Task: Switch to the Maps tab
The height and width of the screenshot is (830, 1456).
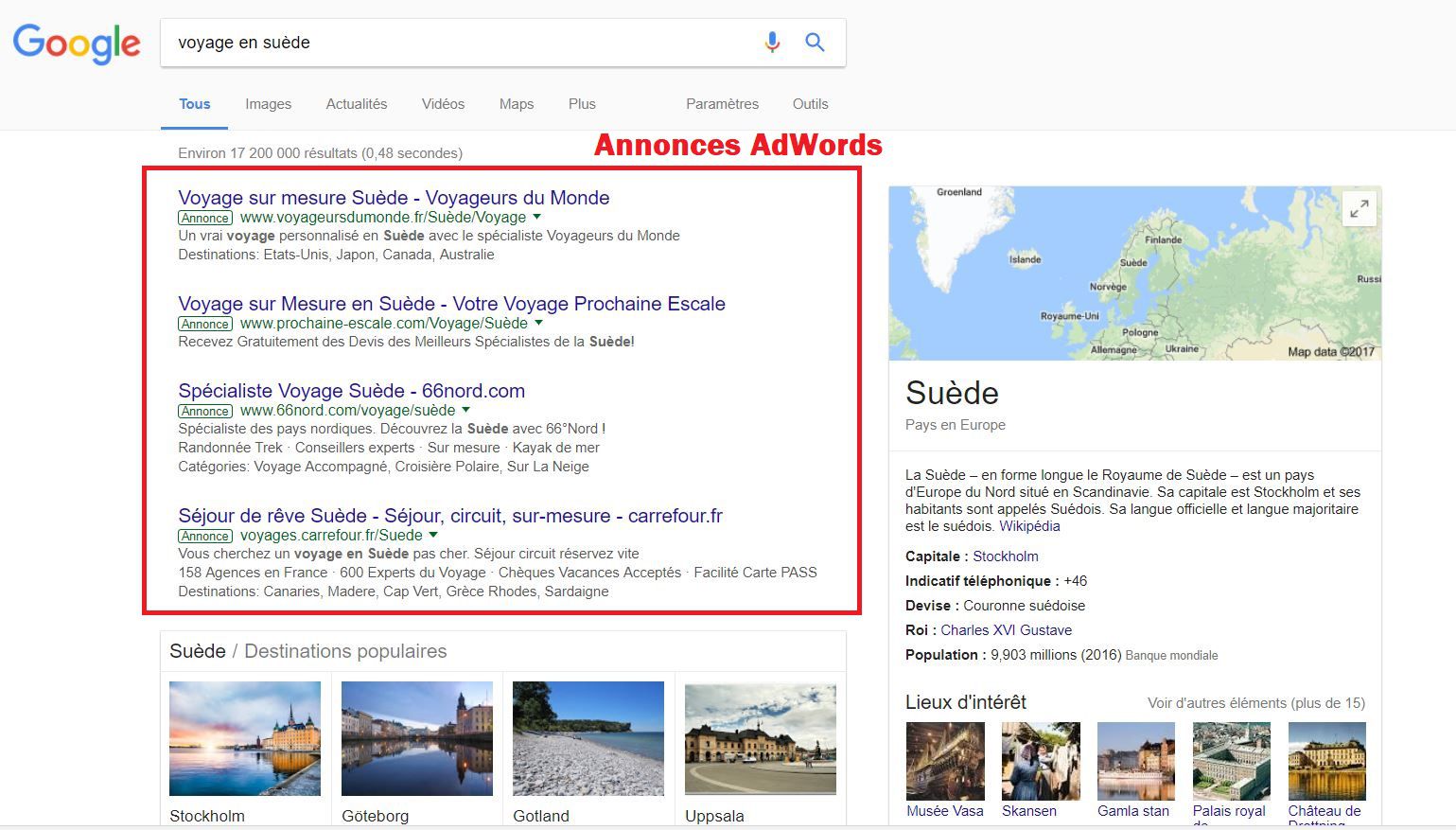Action: (517, 104)
